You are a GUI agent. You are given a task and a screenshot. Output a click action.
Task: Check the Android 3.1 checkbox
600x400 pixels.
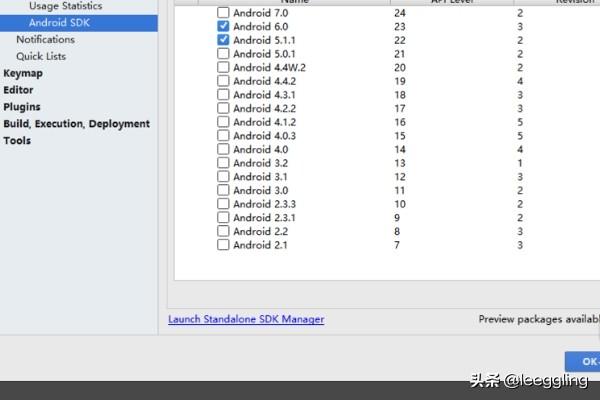tap(223, 176)
